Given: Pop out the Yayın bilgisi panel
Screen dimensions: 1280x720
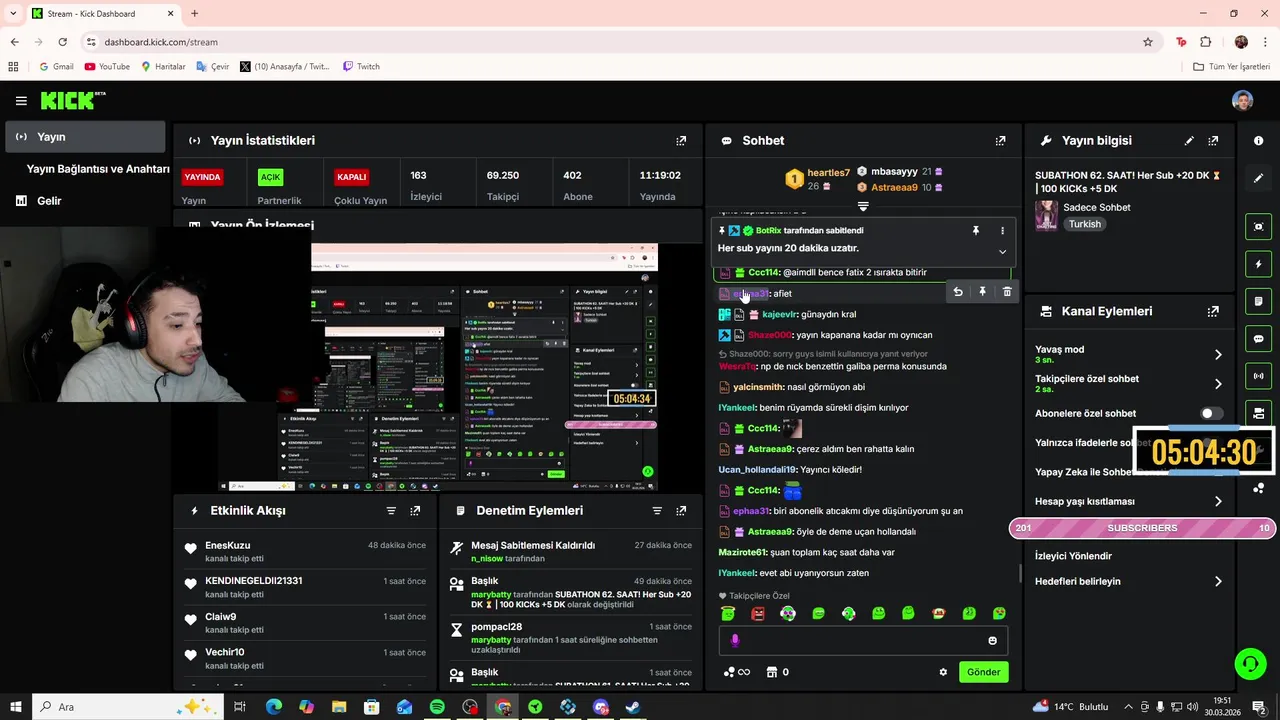Looking at the screenshot, I should click(x=1213, y=141).
